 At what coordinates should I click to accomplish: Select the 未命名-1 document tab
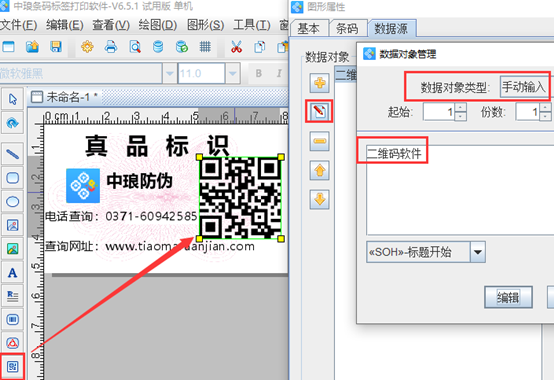click(65, 97)
